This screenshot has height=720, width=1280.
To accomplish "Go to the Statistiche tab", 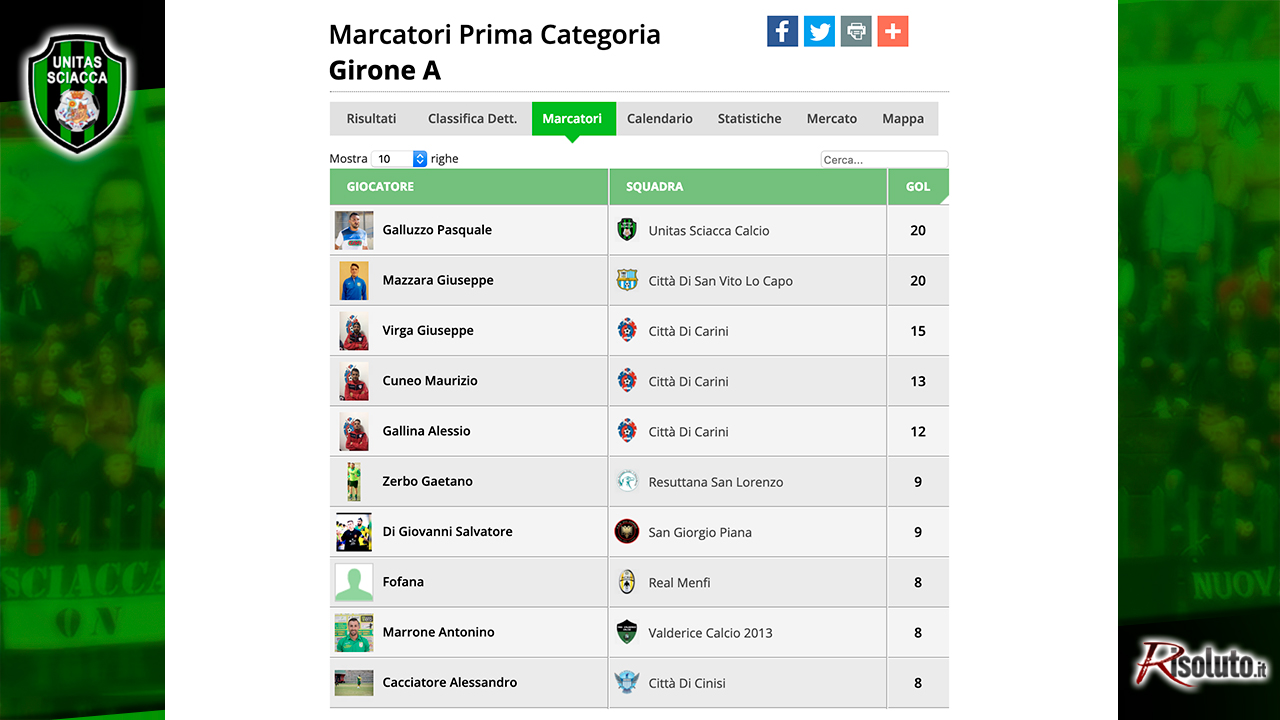I will point(750,118).
